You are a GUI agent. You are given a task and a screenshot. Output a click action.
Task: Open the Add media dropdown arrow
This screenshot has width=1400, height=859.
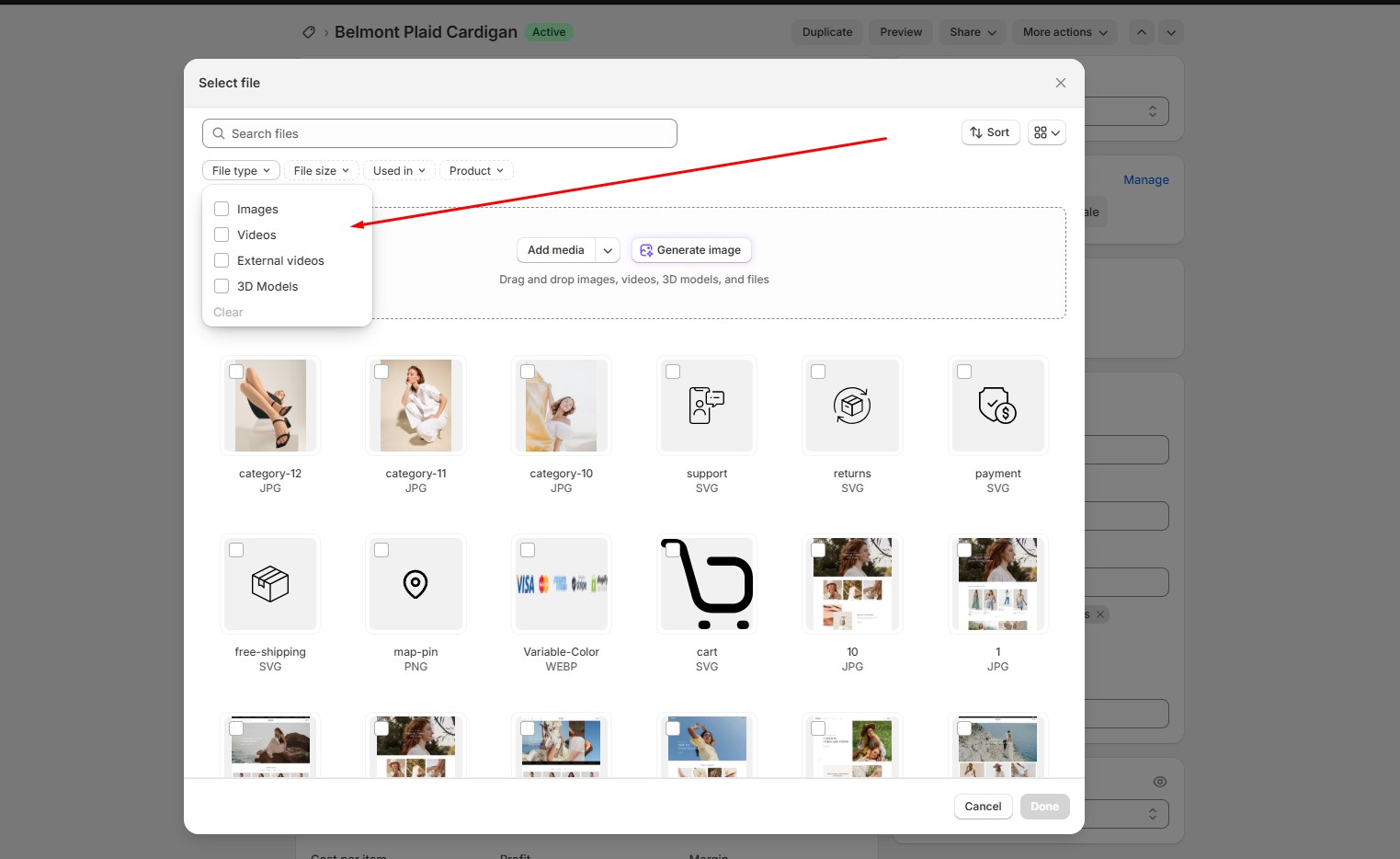pos(608,250)
